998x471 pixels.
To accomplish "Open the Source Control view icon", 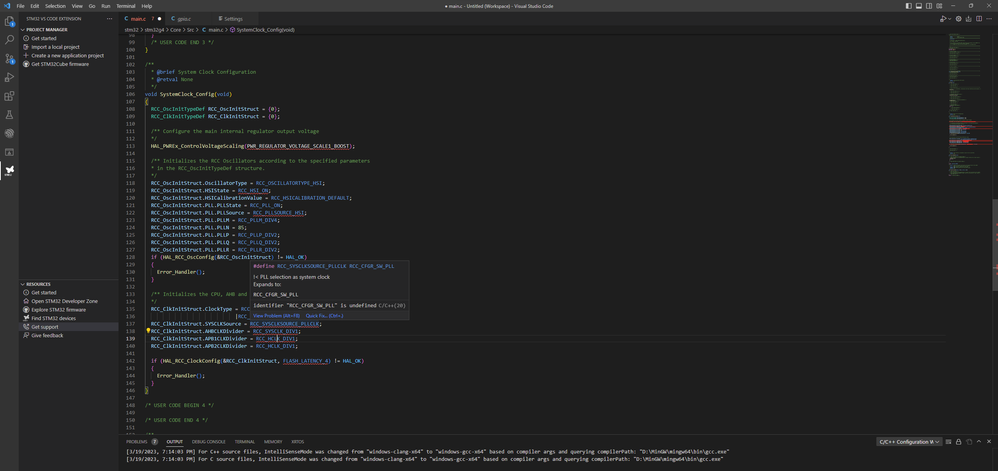I will click(9, 59).
